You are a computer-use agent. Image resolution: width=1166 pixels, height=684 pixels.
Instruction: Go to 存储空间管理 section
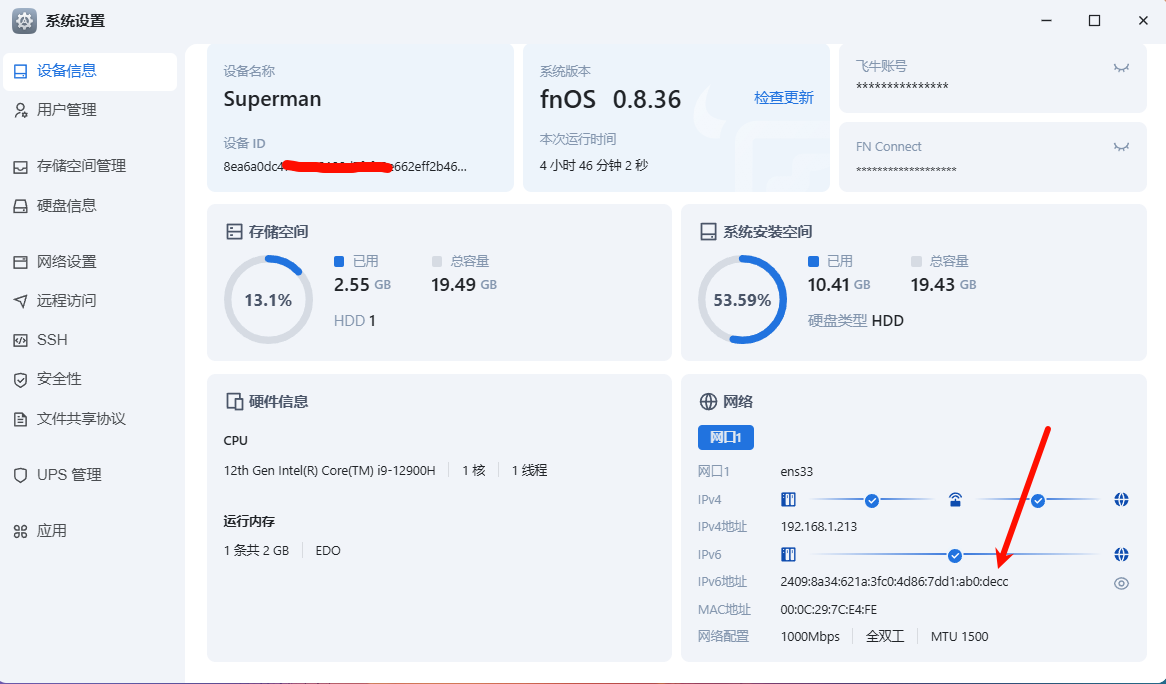[81, 166]
